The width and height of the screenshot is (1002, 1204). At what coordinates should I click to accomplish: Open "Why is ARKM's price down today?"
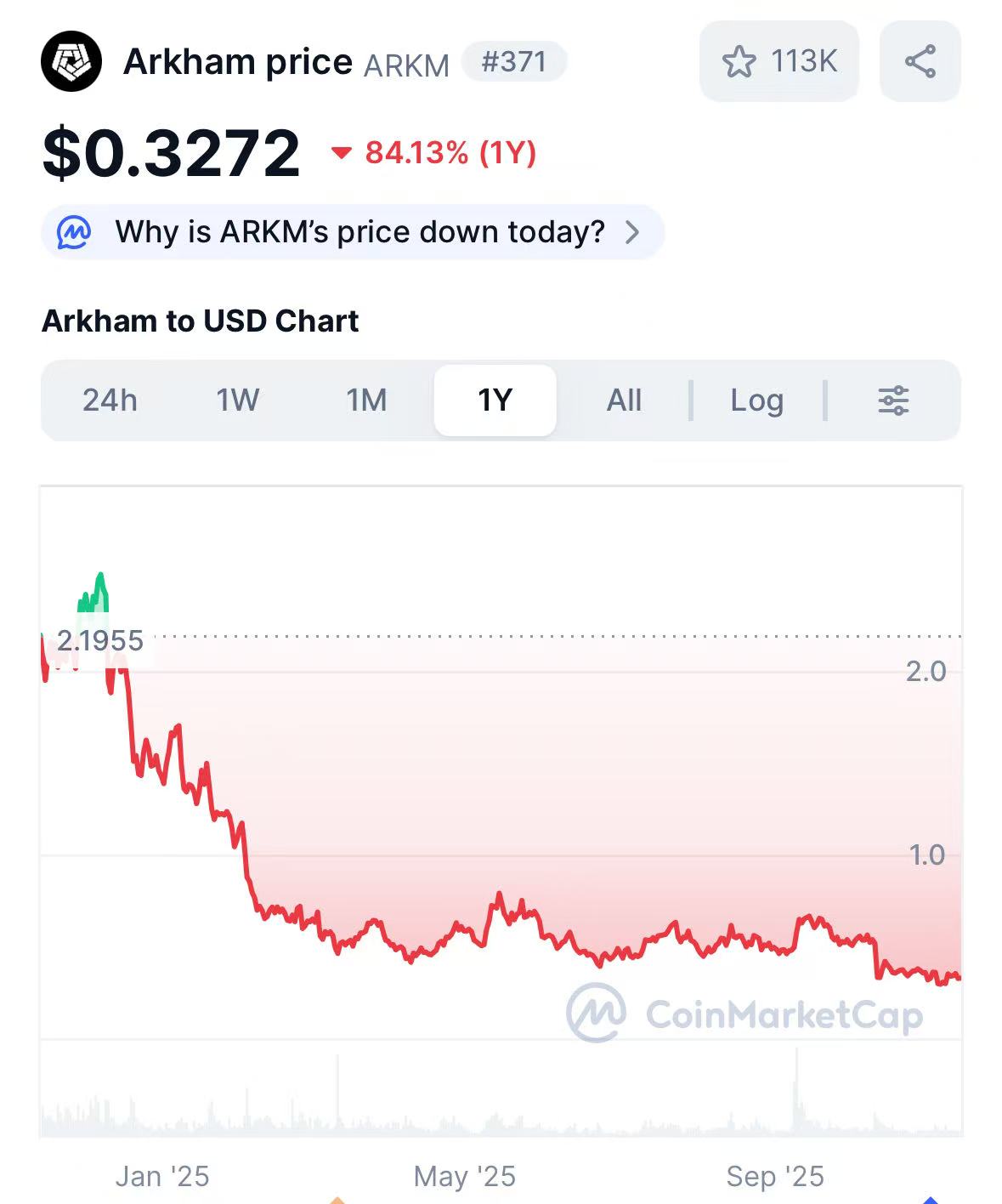[x=359, y=232]
